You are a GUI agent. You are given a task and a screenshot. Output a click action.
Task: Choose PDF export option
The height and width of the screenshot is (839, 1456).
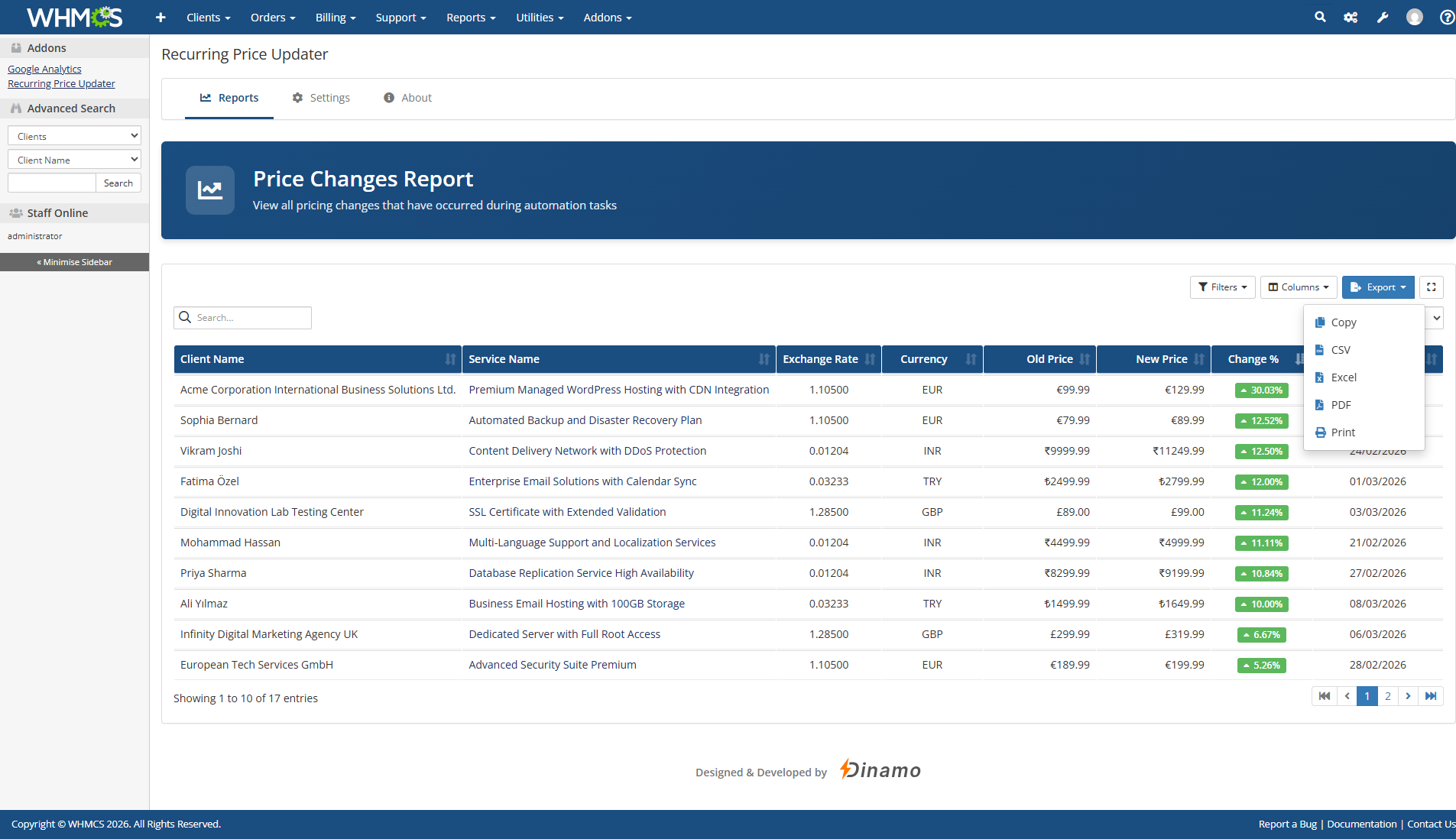pos(1341,405)
